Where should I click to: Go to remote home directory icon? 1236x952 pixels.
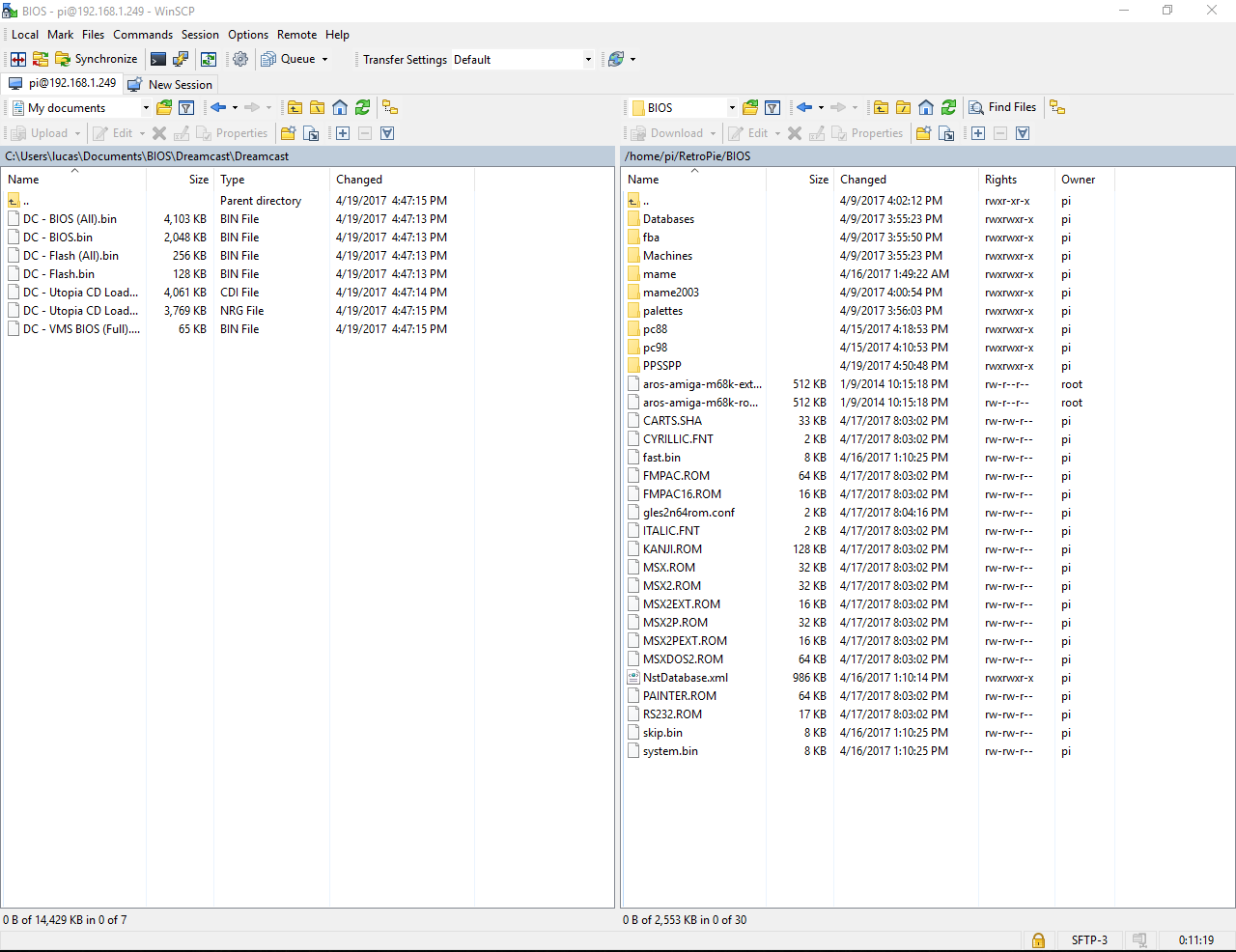coord(926,107)
